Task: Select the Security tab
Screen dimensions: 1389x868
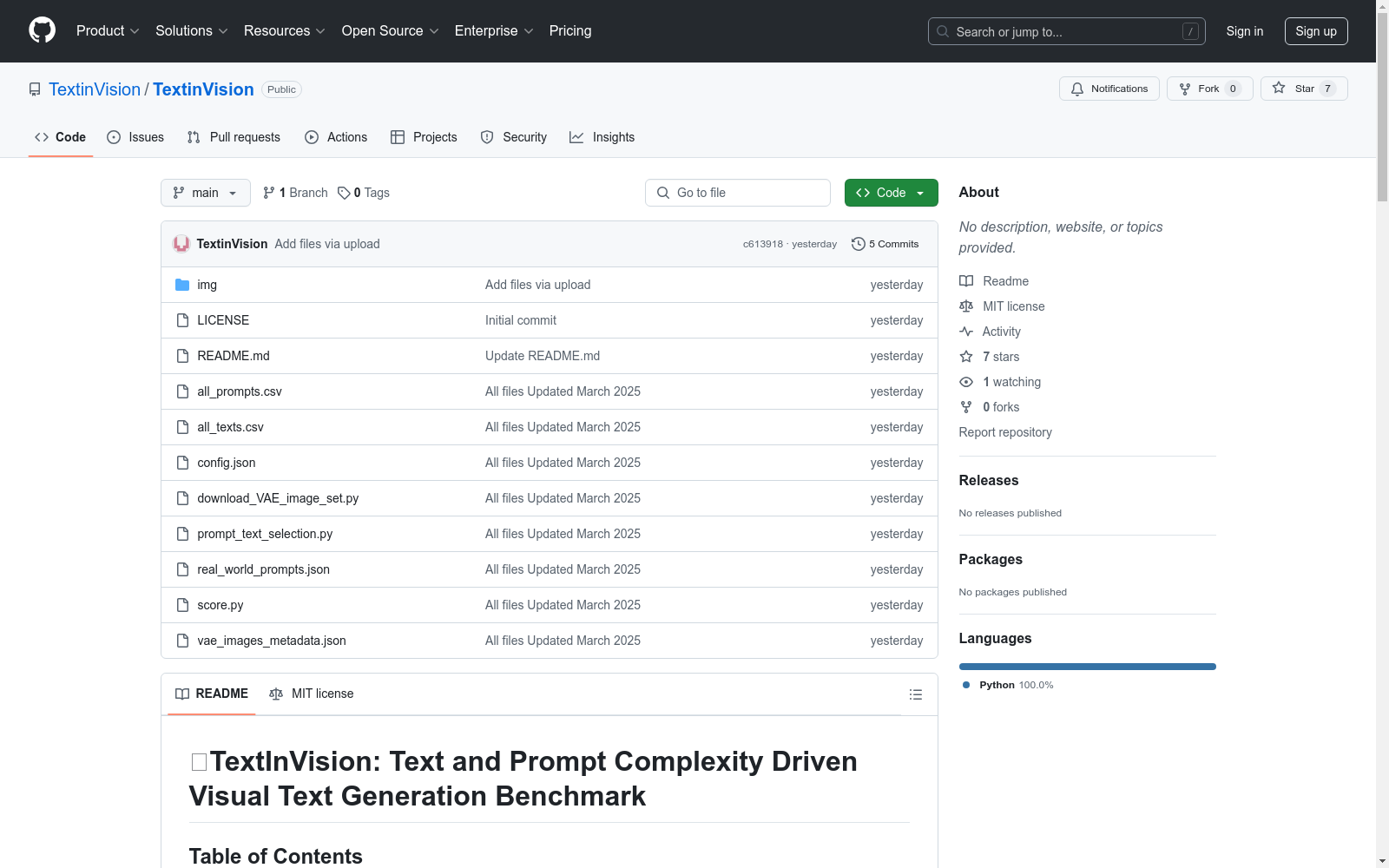Action: (x=514, y=137)
